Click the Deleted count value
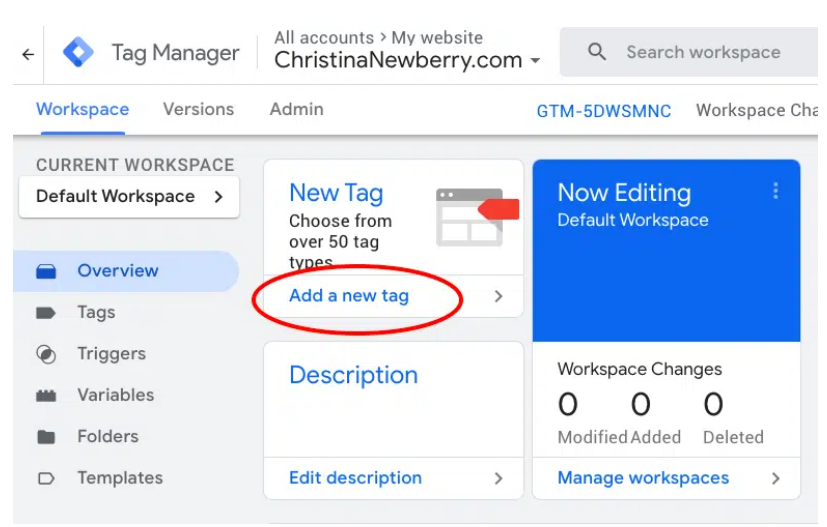The height and width of the screenshot is (527, 827). [x=713, y=405]
